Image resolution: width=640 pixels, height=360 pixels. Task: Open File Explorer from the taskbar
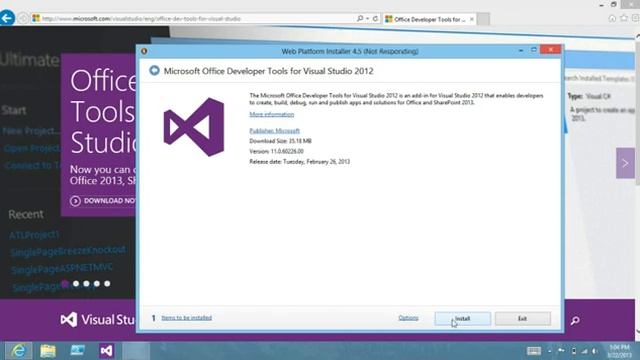click(x=48, y=351)
